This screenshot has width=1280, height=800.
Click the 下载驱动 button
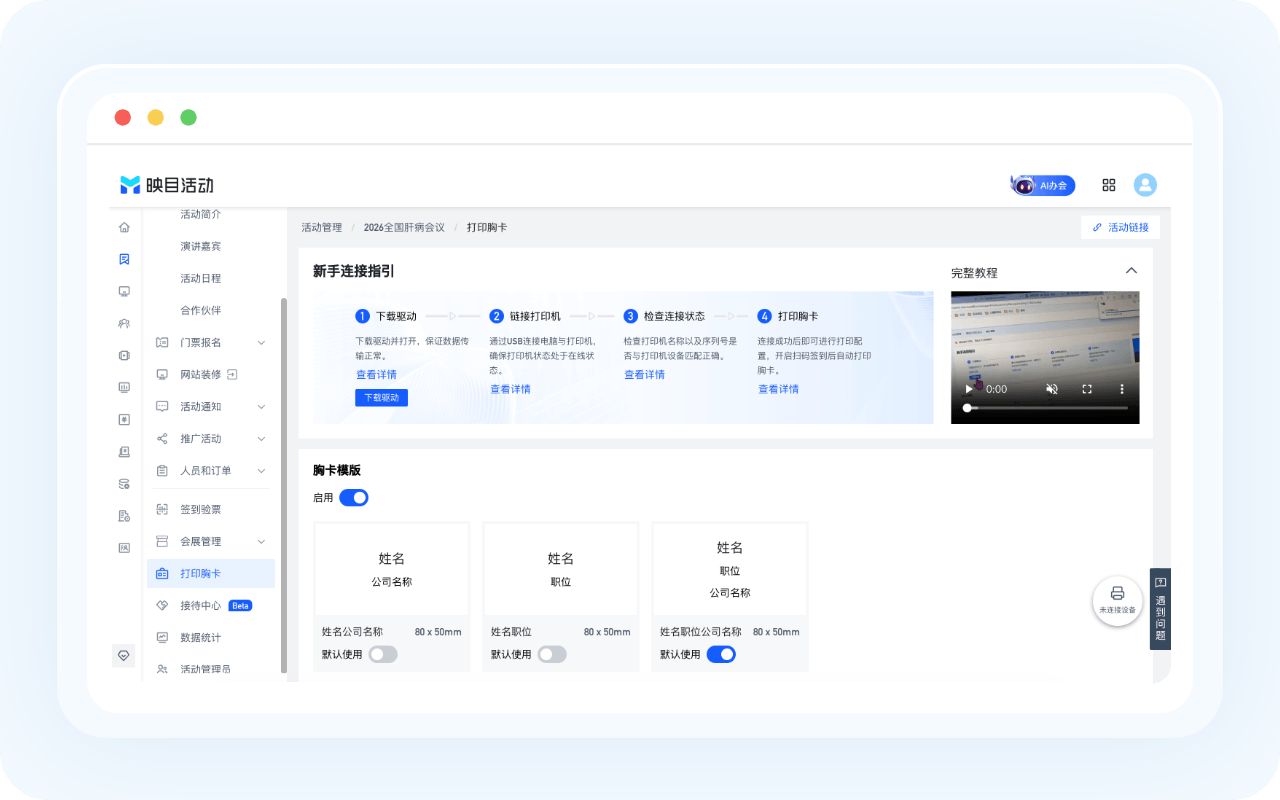click(x=381, y=397)
